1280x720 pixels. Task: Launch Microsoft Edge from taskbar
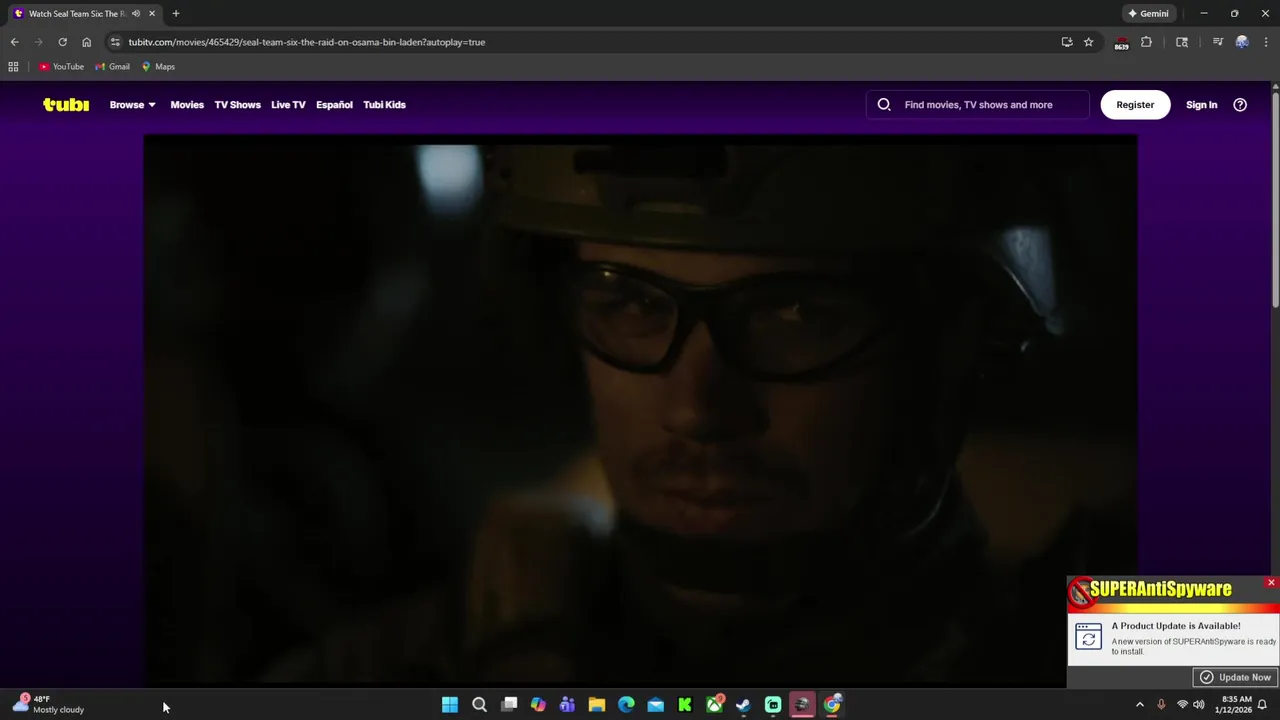point(626,705)
